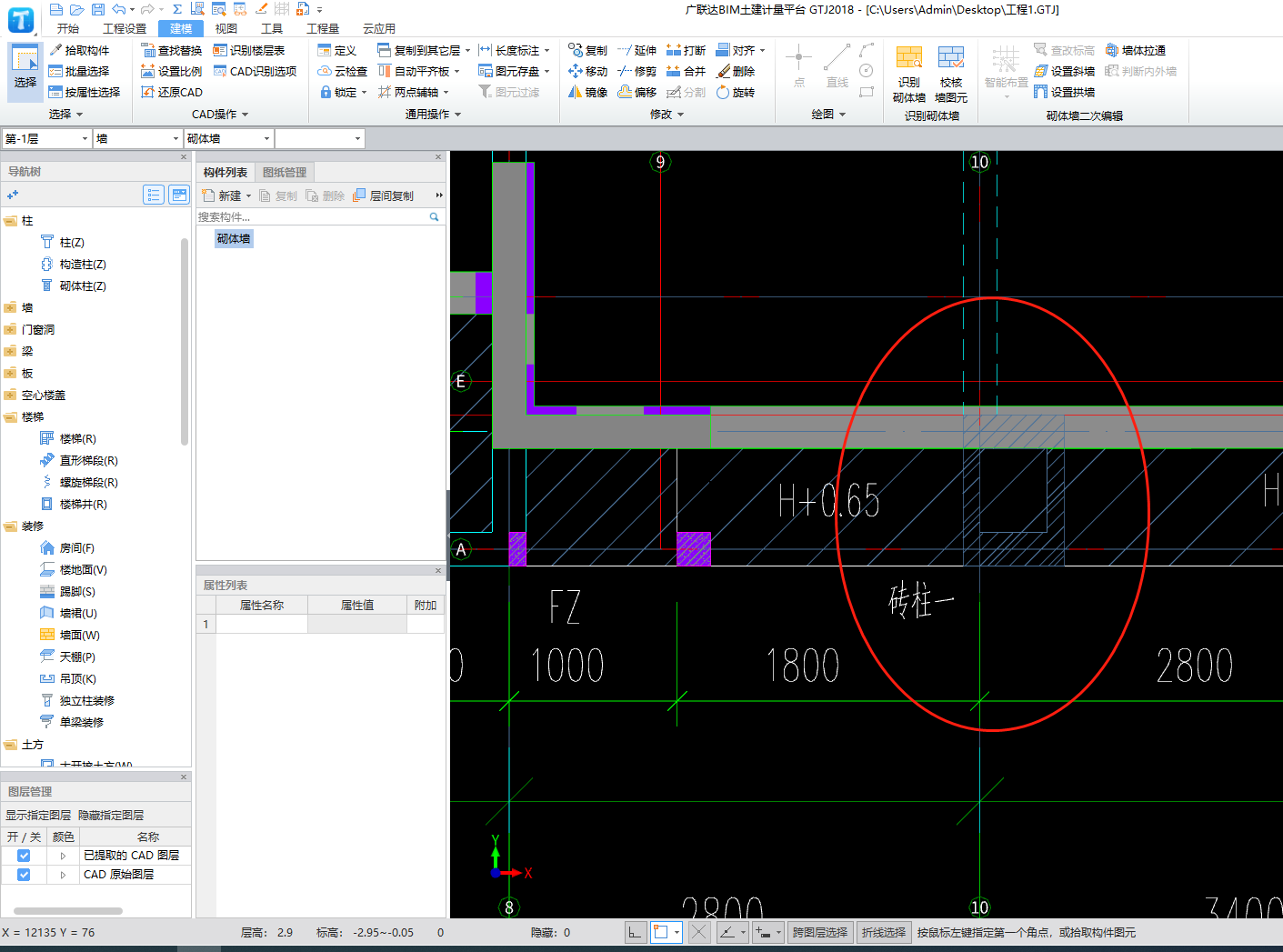Select 砌体墙 item in component list
The image size is (1283, 952).
point(234,239)
